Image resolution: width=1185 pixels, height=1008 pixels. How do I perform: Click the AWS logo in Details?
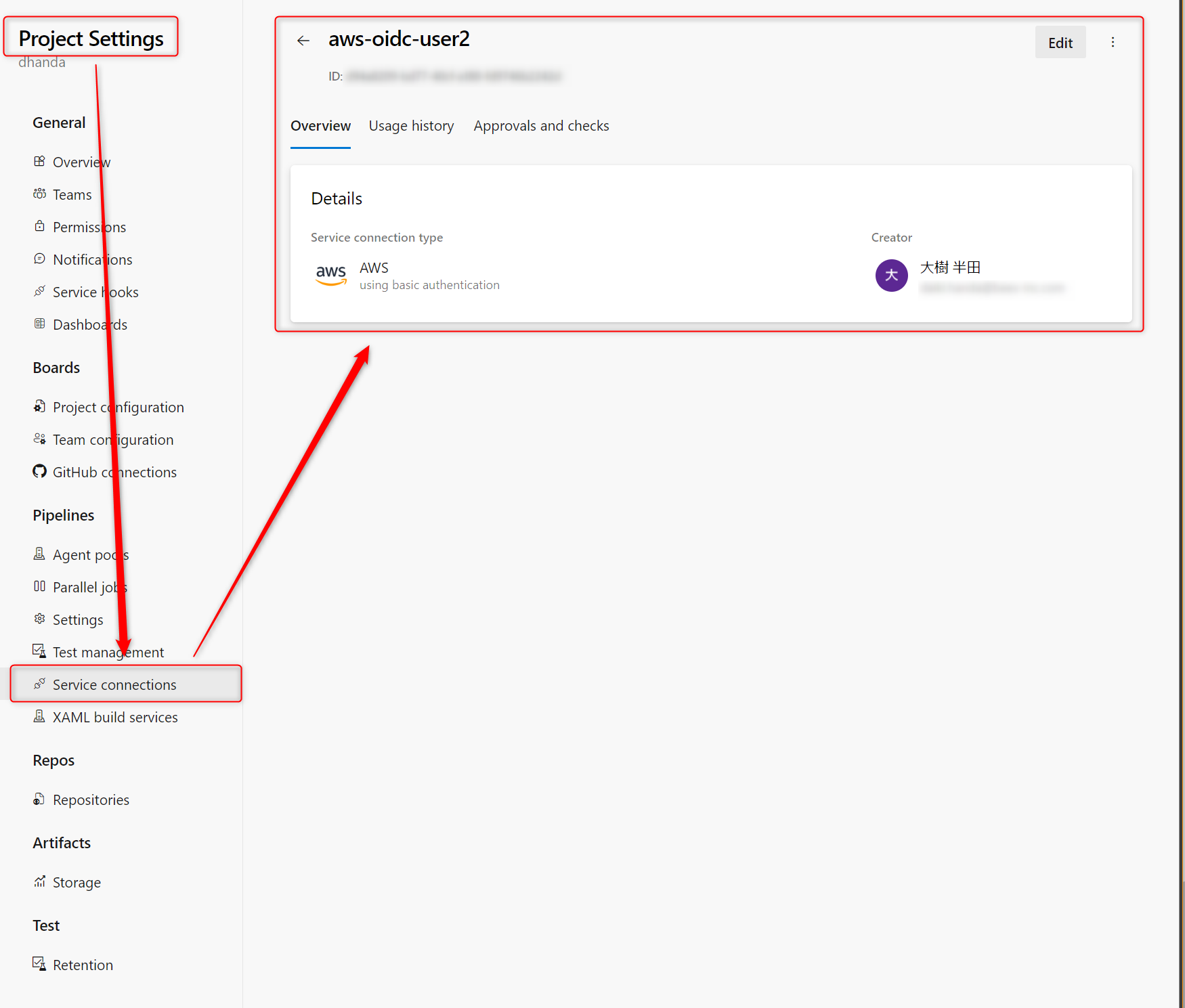(331, 275)
